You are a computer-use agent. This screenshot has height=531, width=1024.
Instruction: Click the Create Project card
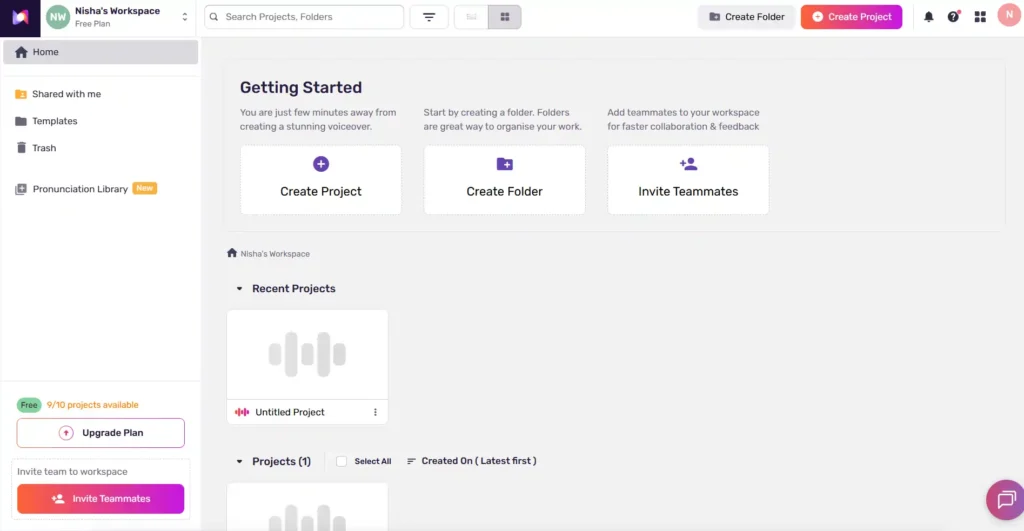coord(321,180)
